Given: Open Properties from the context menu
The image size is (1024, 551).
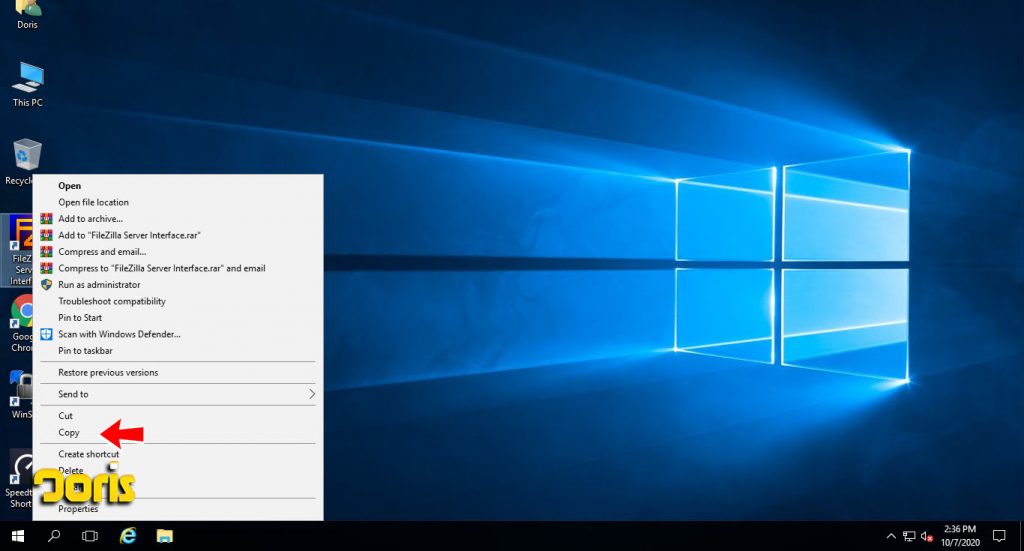Looking at the screenshot, I should coord(178,509).
